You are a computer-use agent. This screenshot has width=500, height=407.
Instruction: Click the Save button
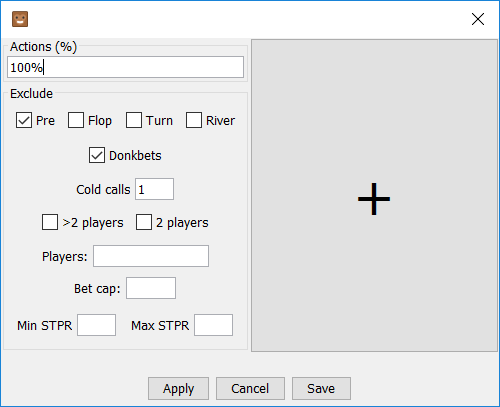point(321,388)
